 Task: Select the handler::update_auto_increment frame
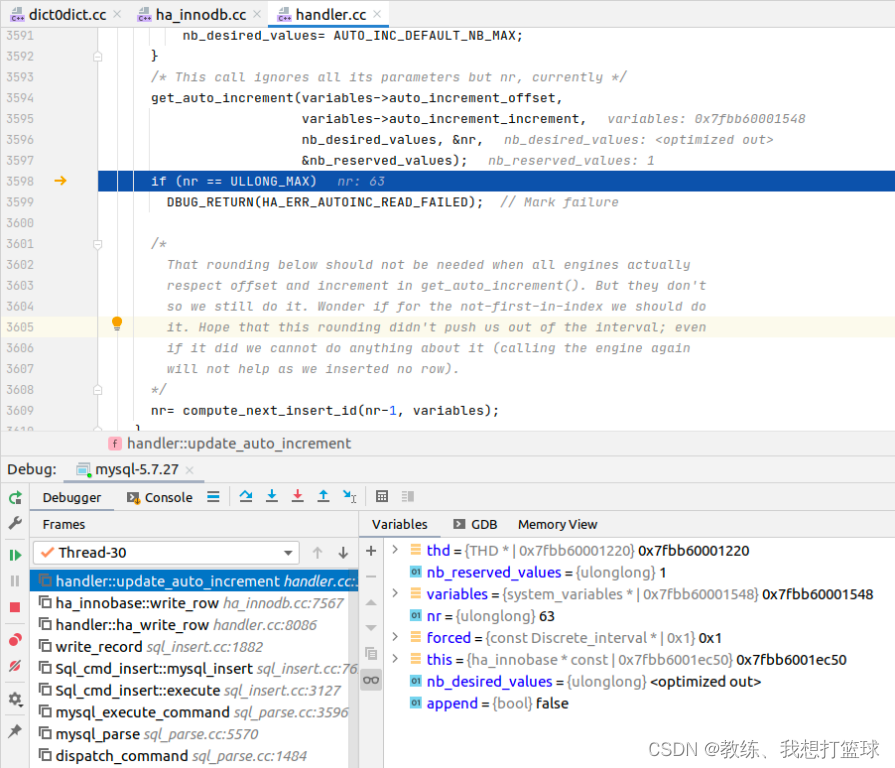click(x=194, y=581)
